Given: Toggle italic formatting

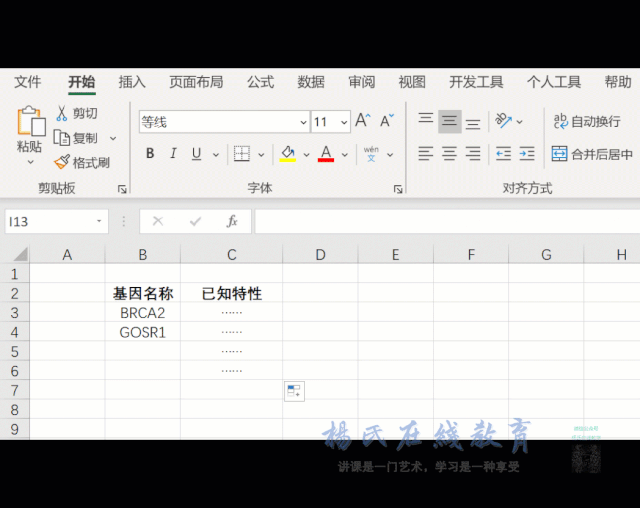Looking at the screenshot, I should coord(173,154).
